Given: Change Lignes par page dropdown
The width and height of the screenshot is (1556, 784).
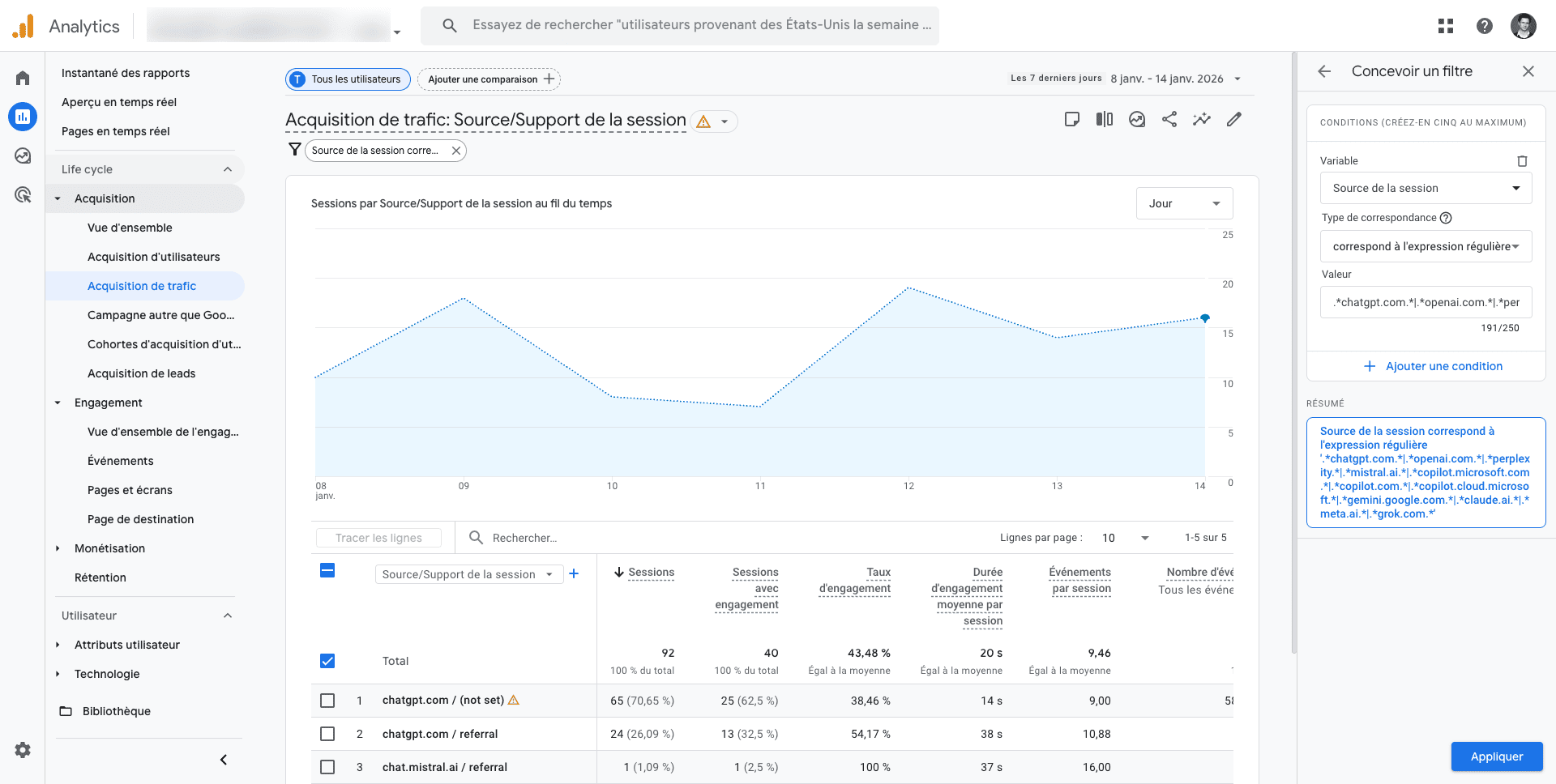Looking at the screenshot, I should click(x=1125, y=538).
